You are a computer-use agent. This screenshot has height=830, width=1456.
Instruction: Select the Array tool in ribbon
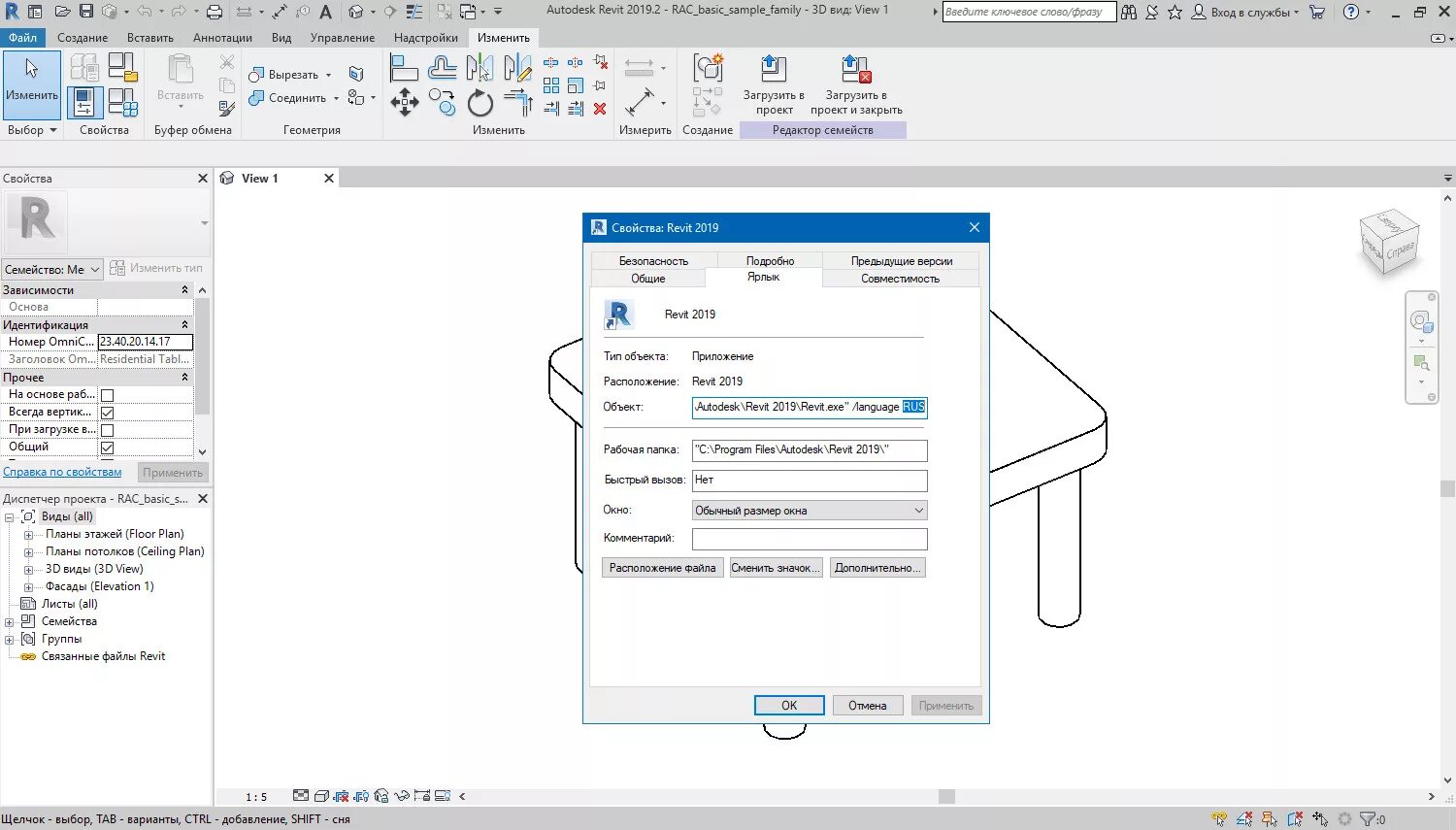pos(551,85)
